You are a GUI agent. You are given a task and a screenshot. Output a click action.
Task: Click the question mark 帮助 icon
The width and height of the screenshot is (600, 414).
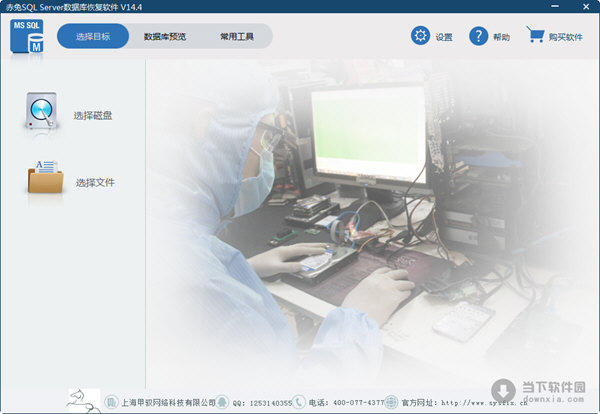click(x=478, y=36)
